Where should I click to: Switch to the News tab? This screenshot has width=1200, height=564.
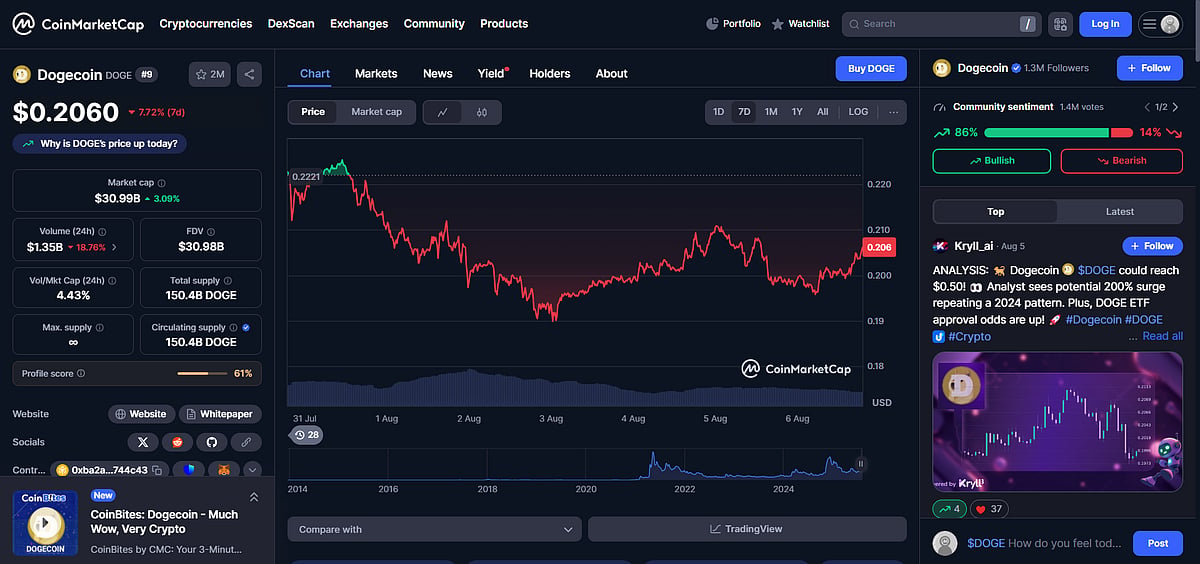point(437,73)
